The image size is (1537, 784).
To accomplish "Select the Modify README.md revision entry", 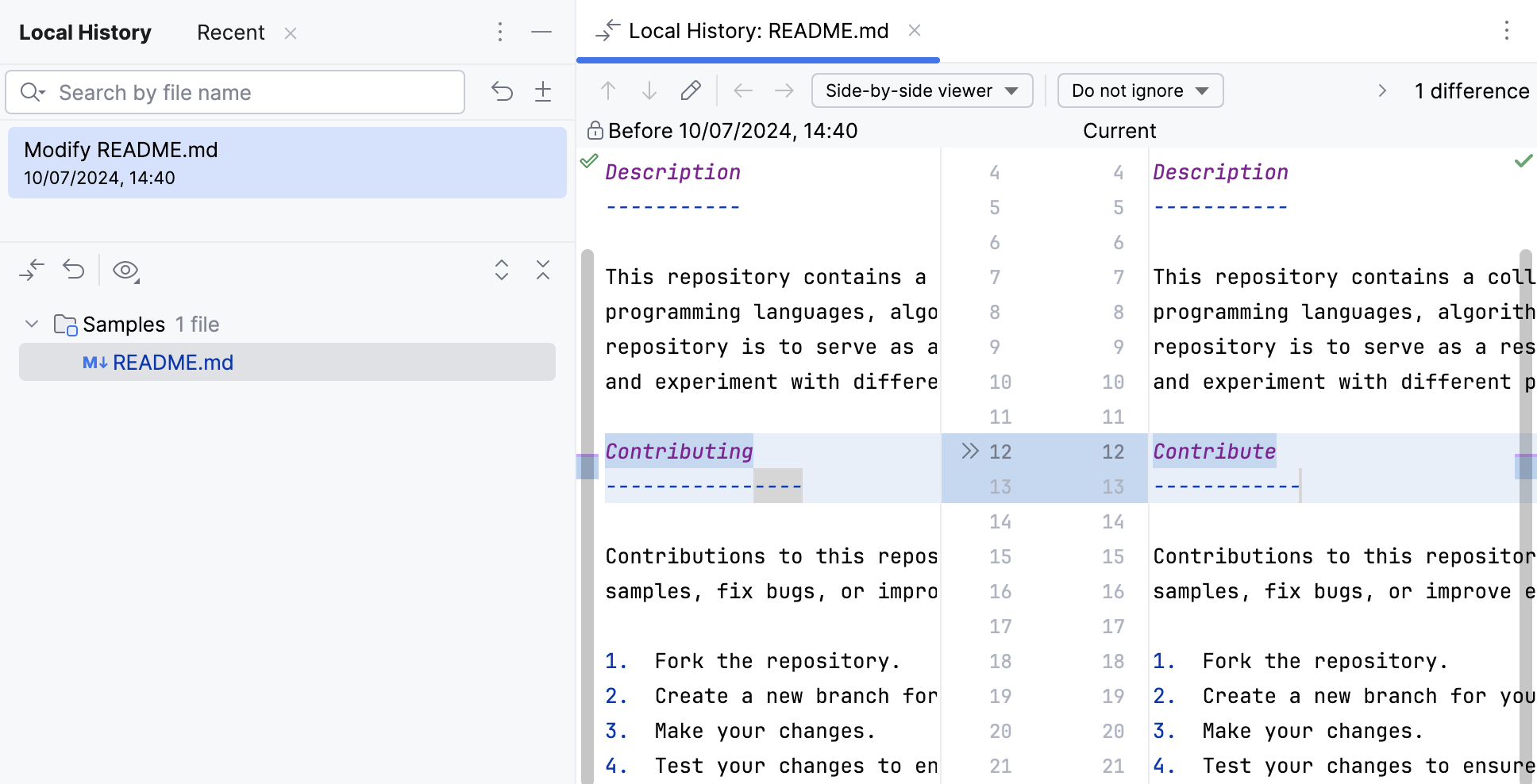I will pyautogui.click(x=286, y=163).
